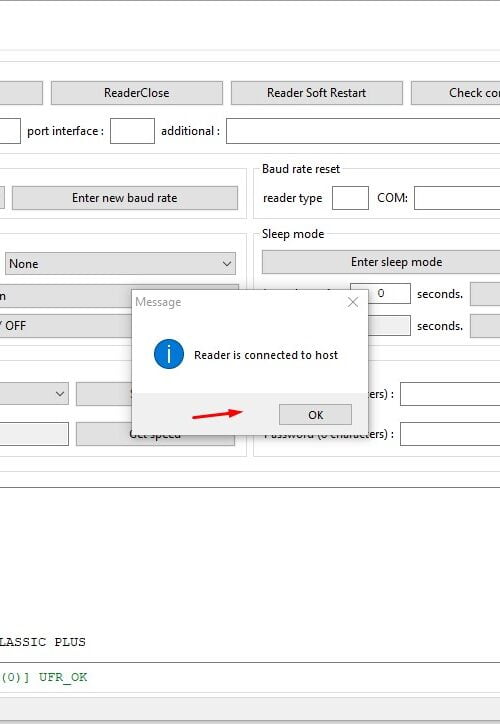500x724 pixels.
Task: Focus the COM input field
Action: (x=457, y=198)
